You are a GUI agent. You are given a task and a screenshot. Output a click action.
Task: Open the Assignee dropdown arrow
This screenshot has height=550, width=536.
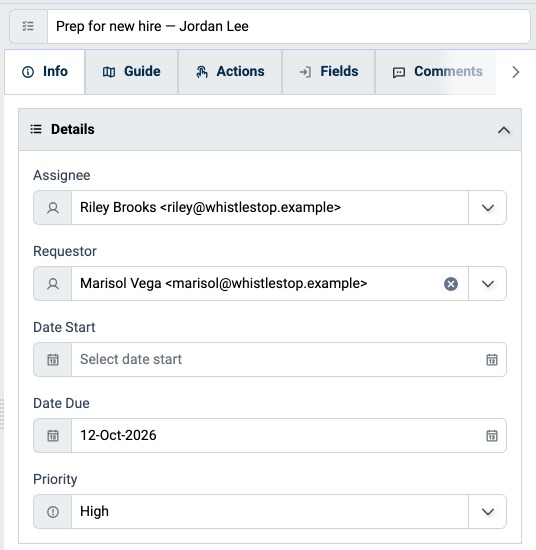[x=488, y=208]
